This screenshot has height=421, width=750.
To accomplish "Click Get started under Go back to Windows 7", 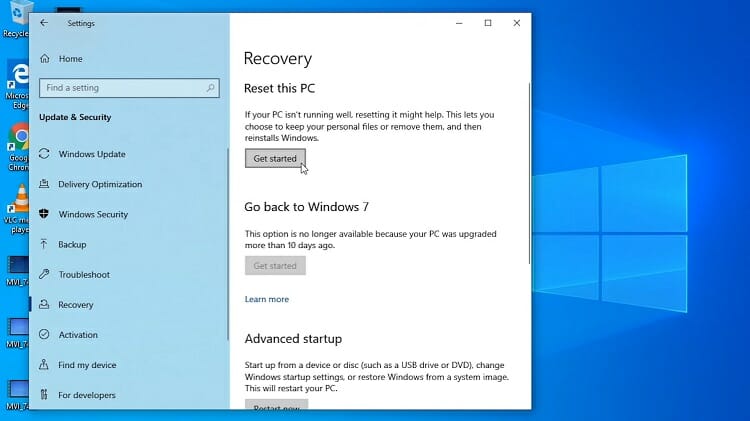I will [x=275, y=266].
